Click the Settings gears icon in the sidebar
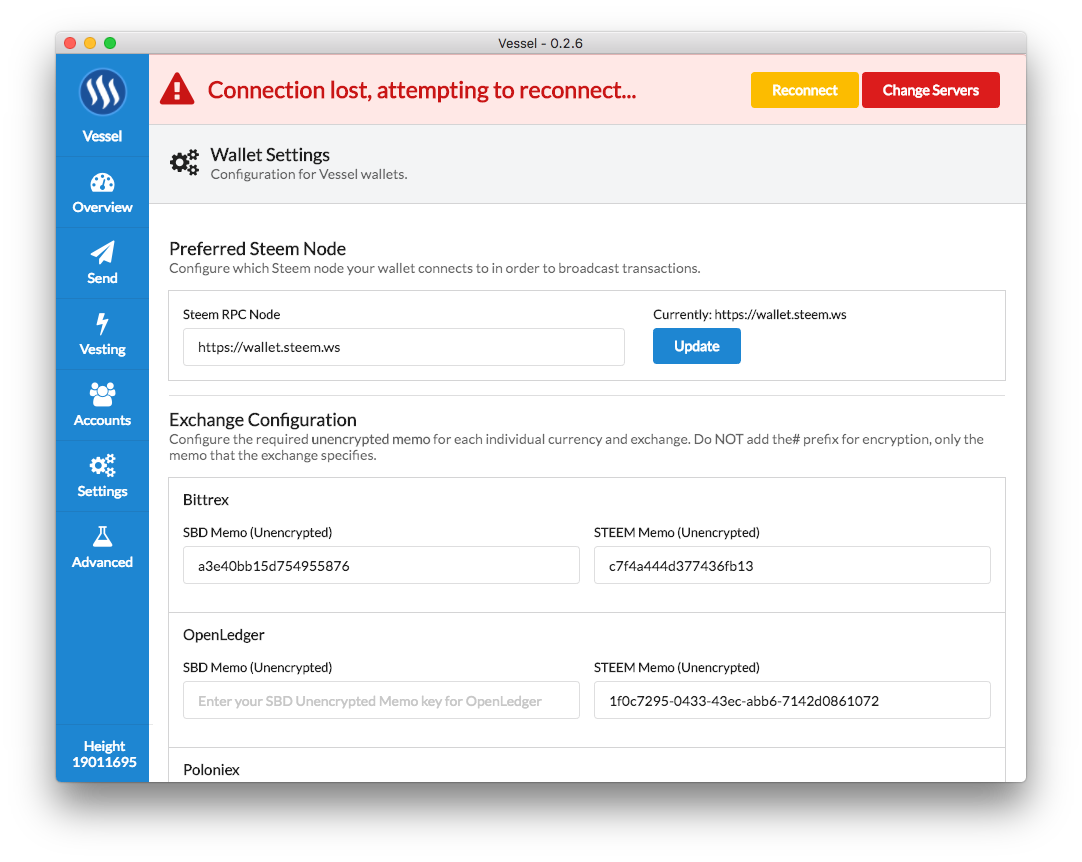The width and height of the screenshot is (1082, 862). click(102, 466)
